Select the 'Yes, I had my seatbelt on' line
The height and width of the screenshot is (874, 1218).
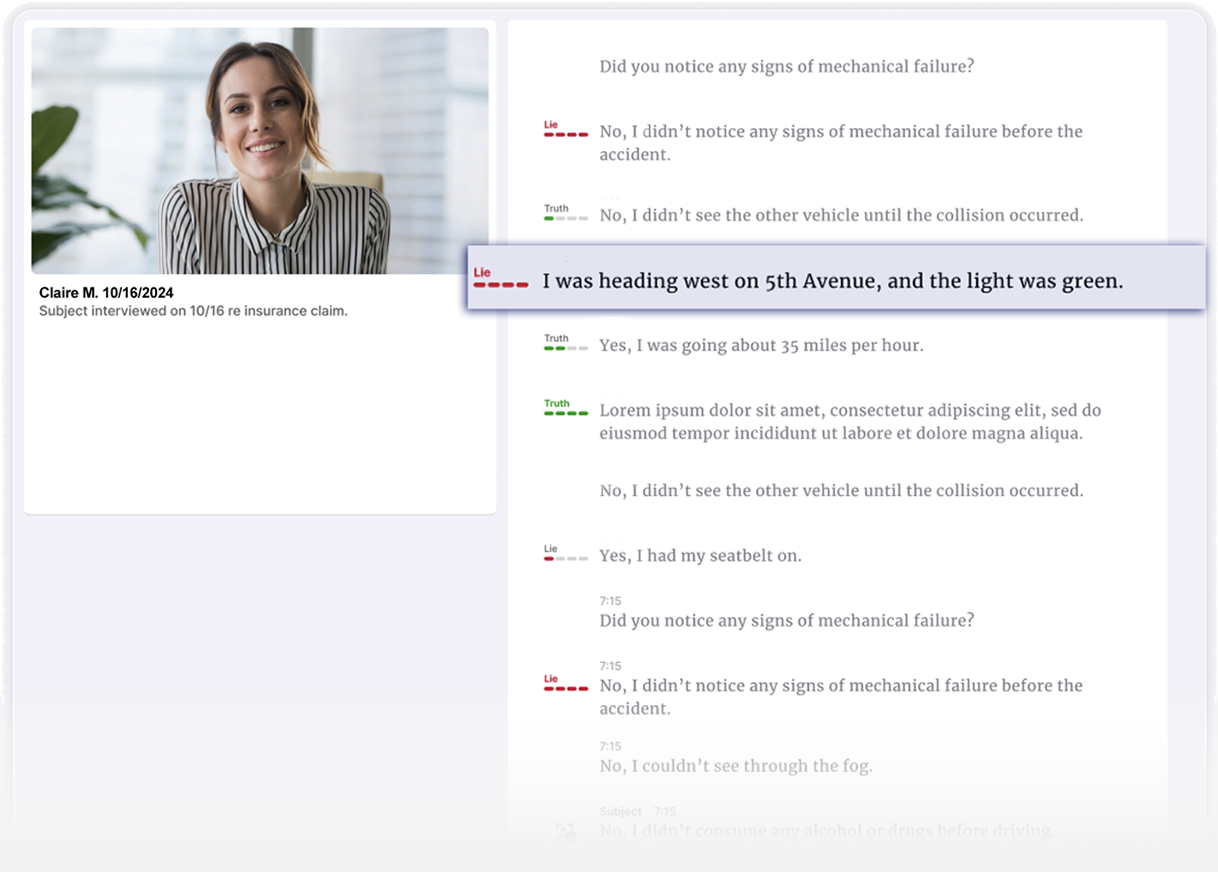[x=700, y=556]
